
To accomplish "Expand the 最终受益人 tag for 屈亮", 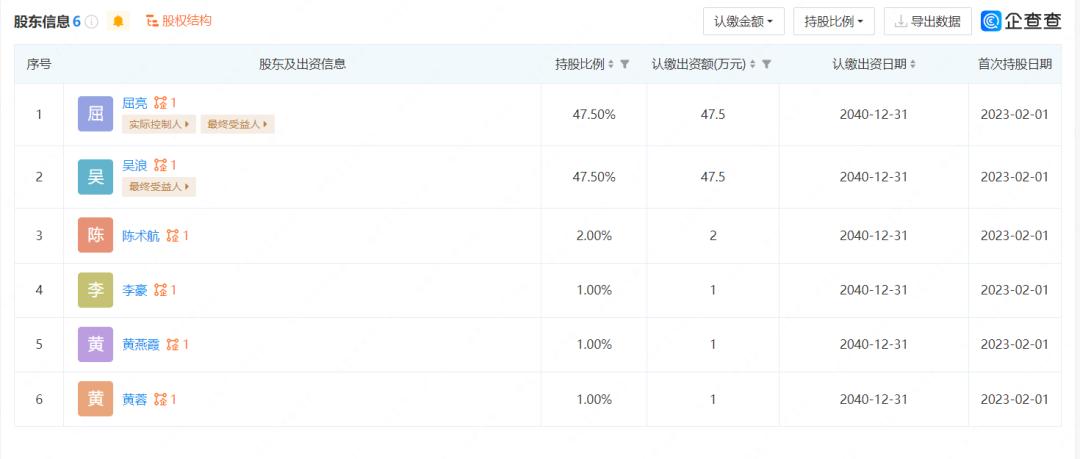I will click(x=237, y=124).
